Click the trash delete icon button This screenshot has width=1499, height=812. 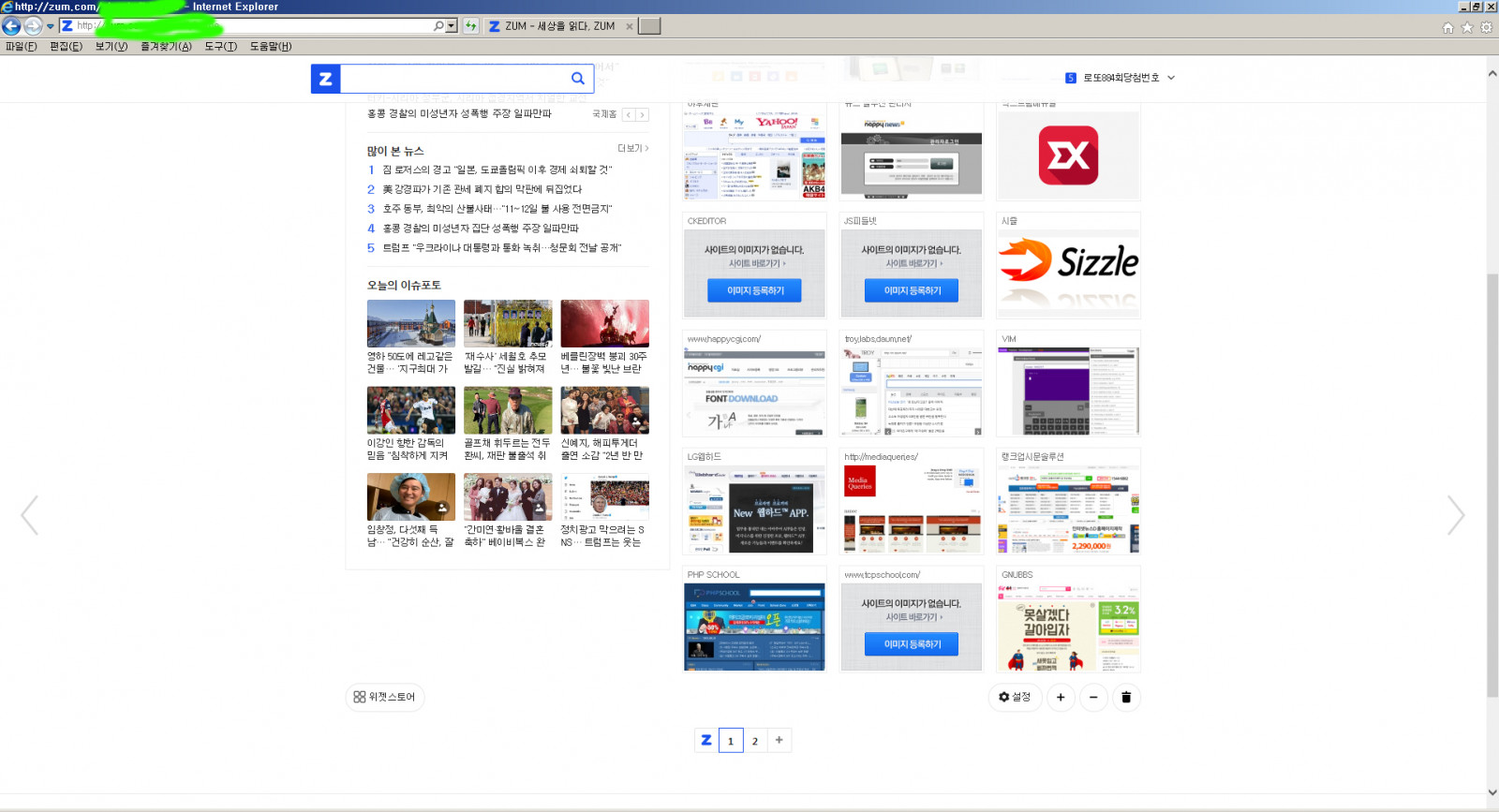pyautogui.click(x=1126, y=697)
